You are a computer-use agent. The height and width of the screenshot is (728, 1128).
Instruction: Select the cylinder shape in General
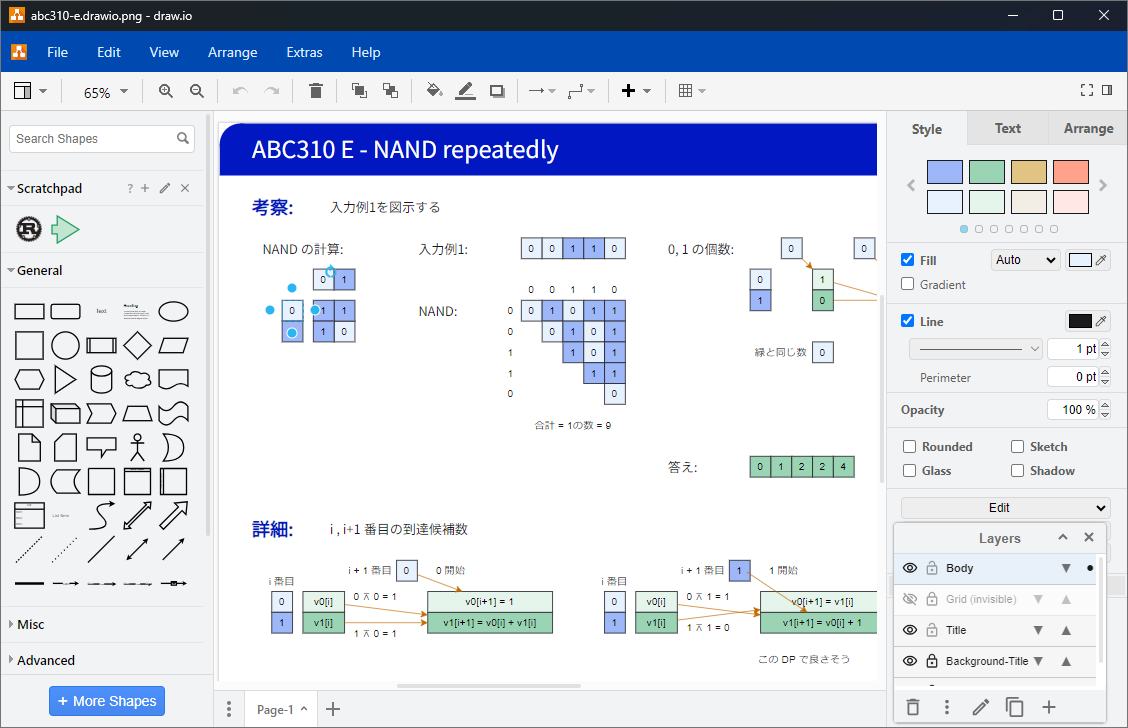(101, 380)
